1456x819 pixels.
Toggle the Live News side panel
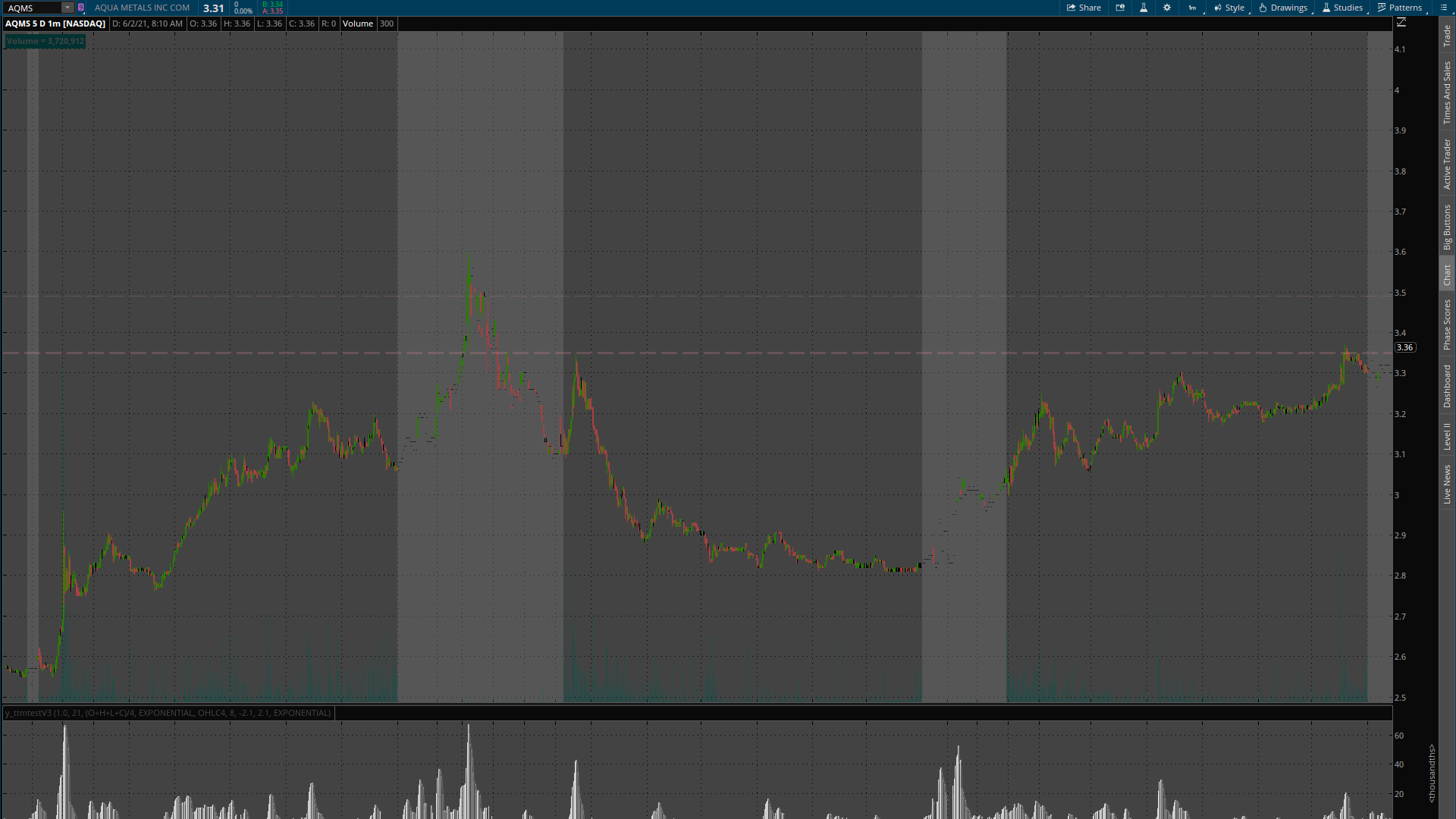1447,485
